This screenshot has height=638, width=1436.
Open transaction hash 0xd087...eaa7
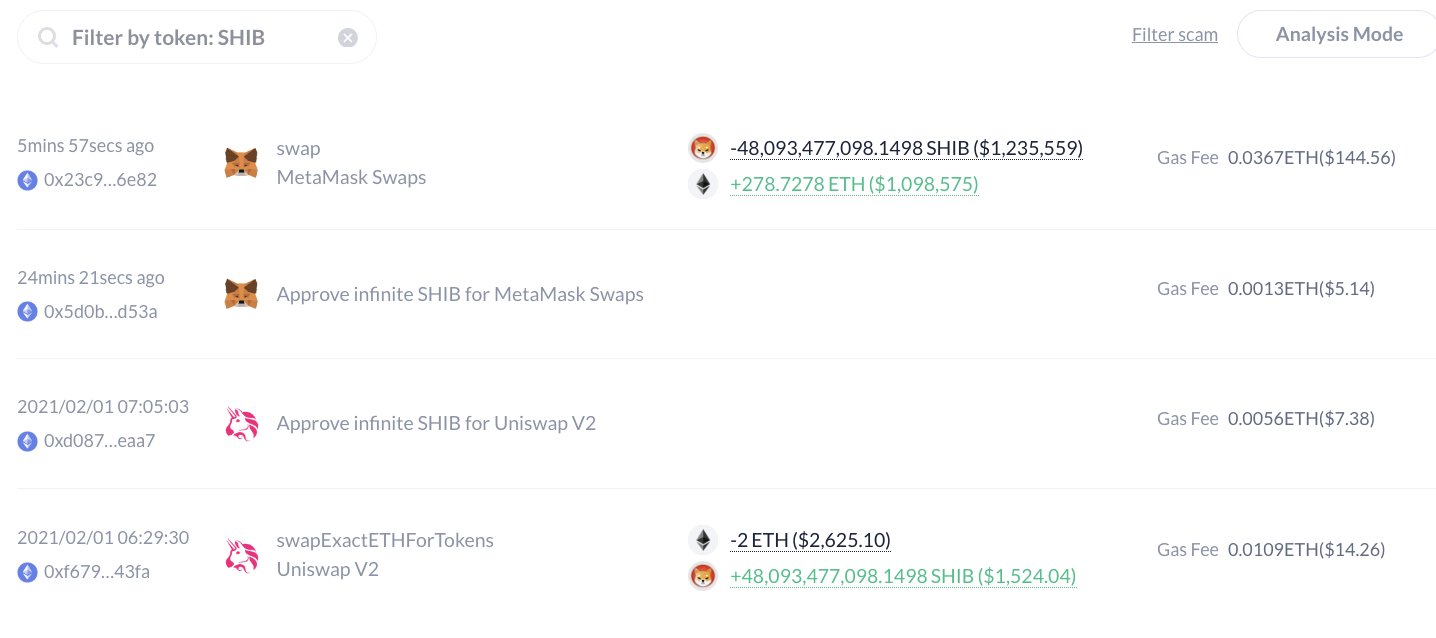click(100, 441)
